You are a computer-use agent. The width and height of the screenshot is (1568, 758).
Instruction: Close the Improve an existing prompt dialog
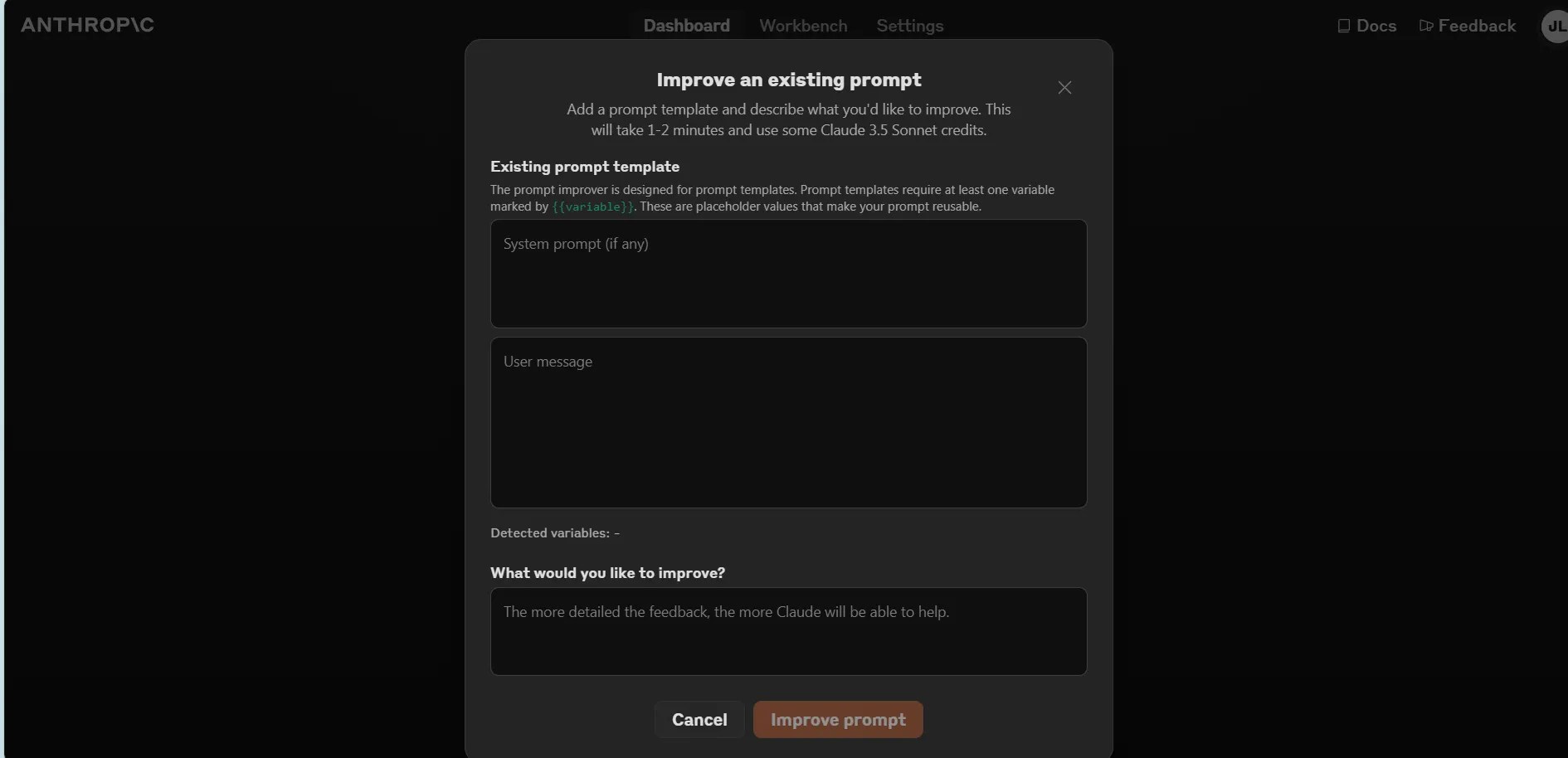tap(1064, 88)
